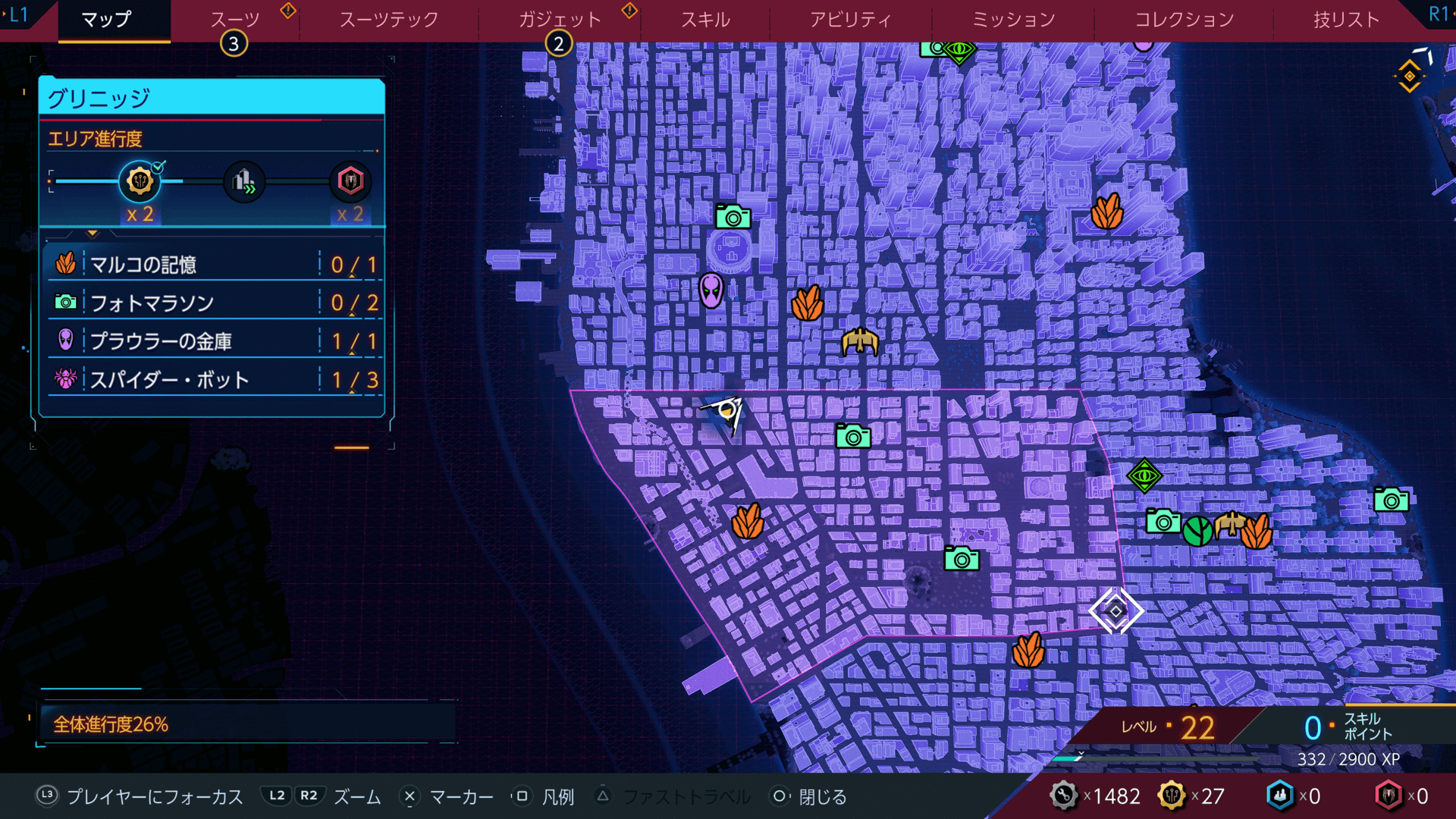Screen dimensions: 1456x819
Task: Open the スーツ tab
Action: (x=234, y=20)
